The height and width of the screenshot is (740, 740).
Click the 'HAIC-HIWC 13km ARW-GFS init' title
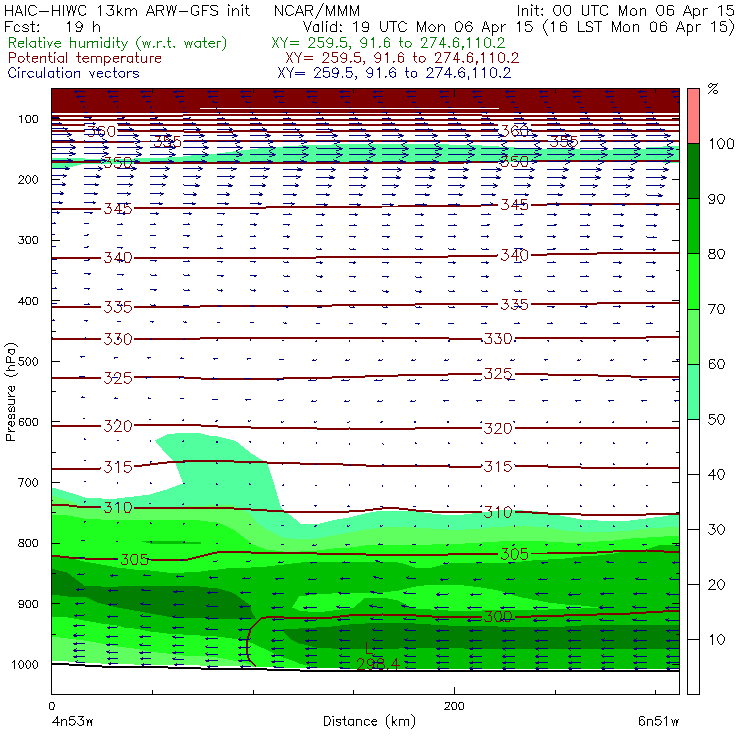(x=126, y=11)
